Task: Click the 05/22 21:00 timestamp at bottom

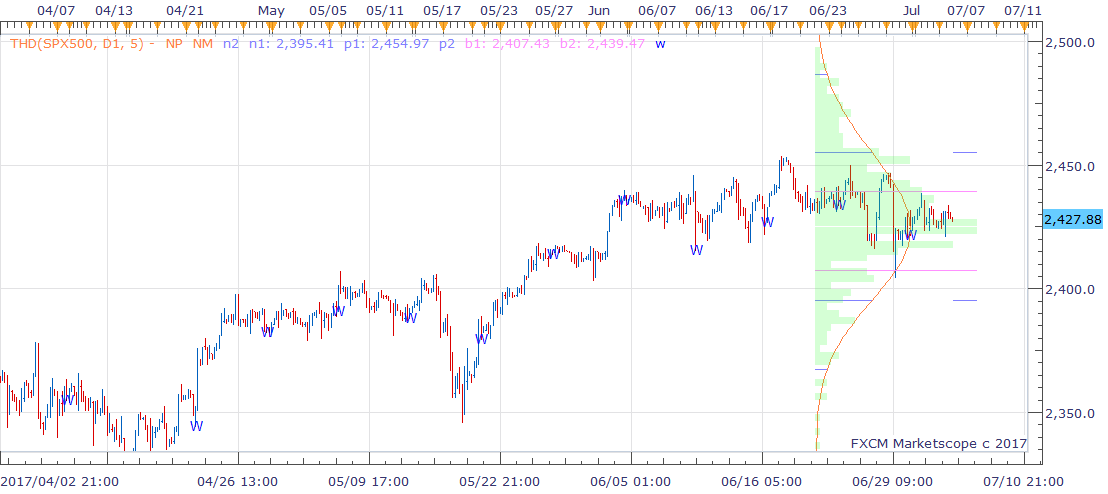Action: (499, 481)
